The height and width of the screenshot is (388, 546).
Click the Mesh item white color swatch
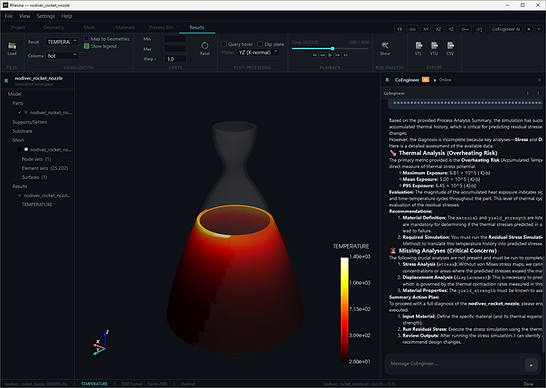tap(26, 149)
